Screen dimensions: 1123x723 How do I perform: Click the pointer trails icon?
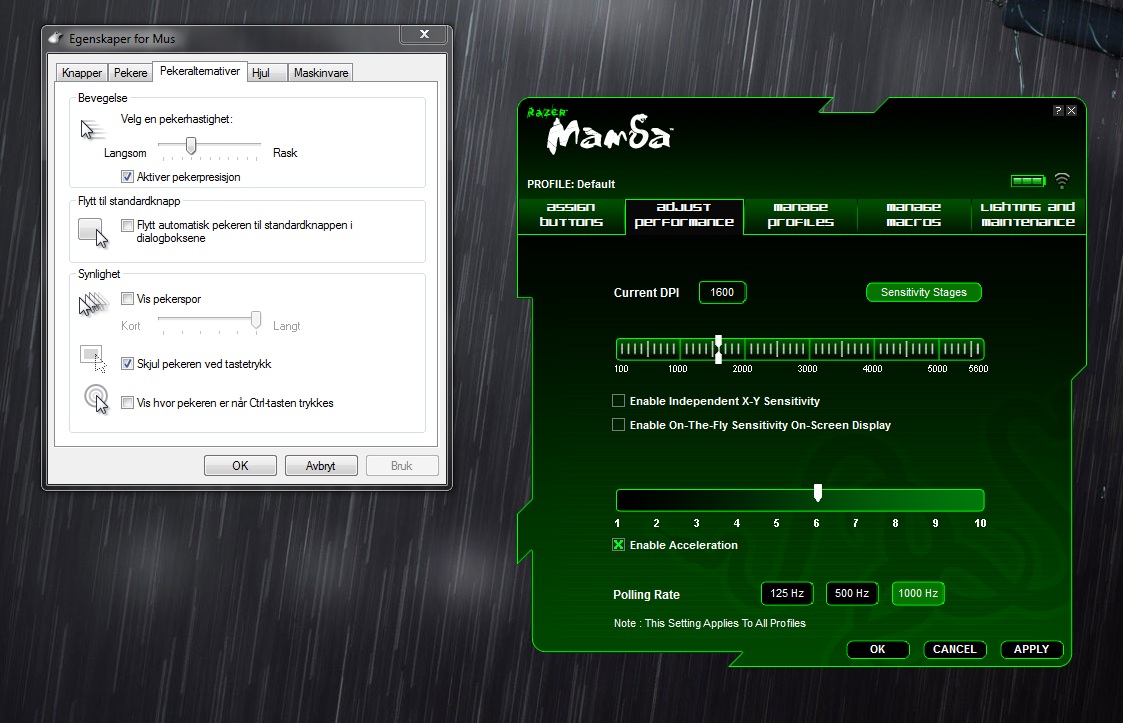[93, 304]
